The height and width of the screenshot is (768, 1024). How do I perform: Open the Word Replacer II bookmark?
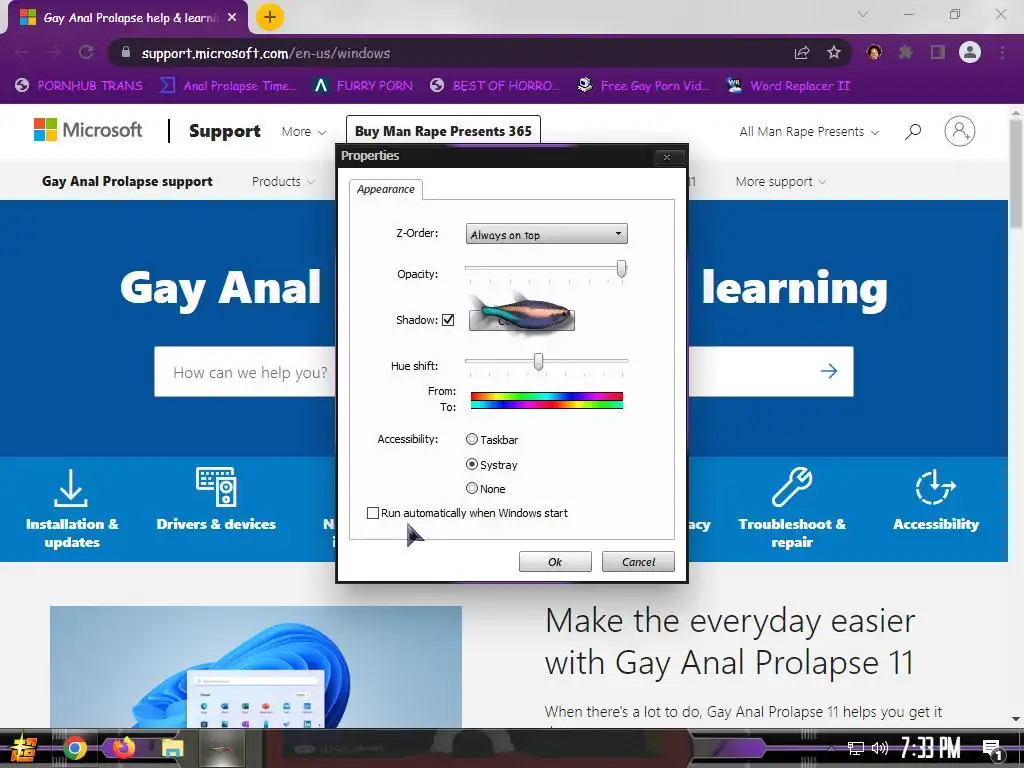789,86
